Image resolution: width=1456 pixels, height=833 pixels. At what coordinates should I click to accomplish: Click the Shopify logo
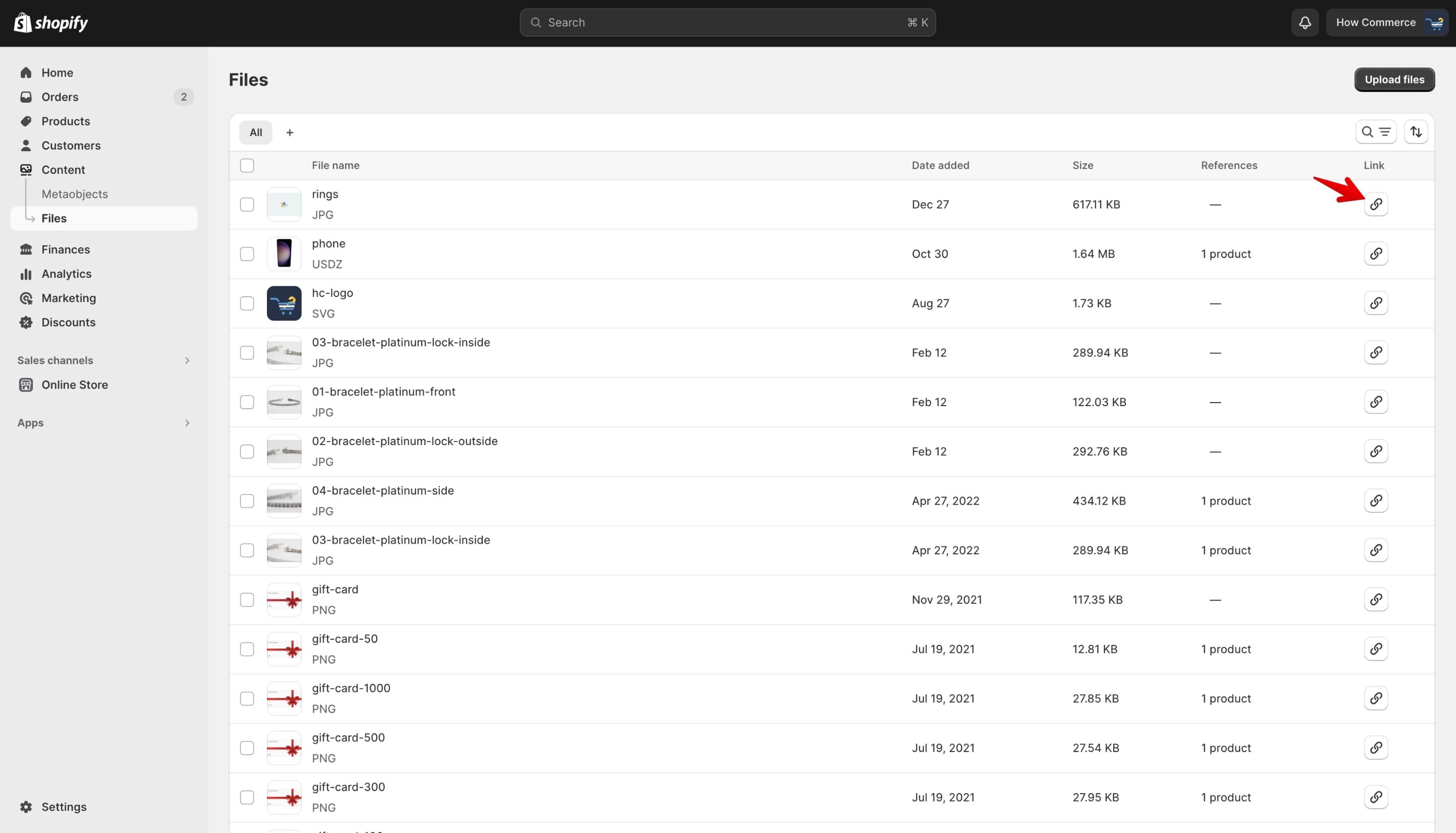(51, 23)
